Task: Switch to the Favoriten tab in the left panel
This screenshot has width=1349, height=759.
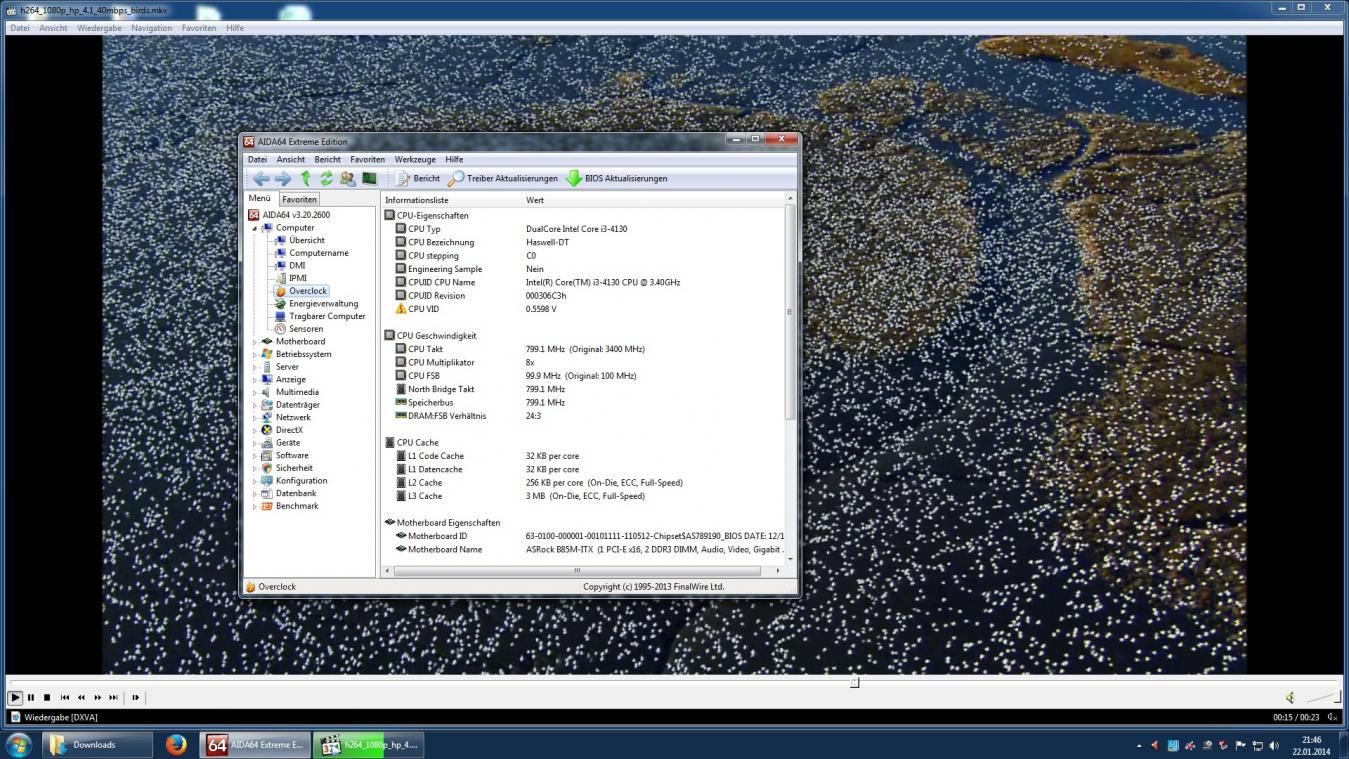Action: coord(299,199)
